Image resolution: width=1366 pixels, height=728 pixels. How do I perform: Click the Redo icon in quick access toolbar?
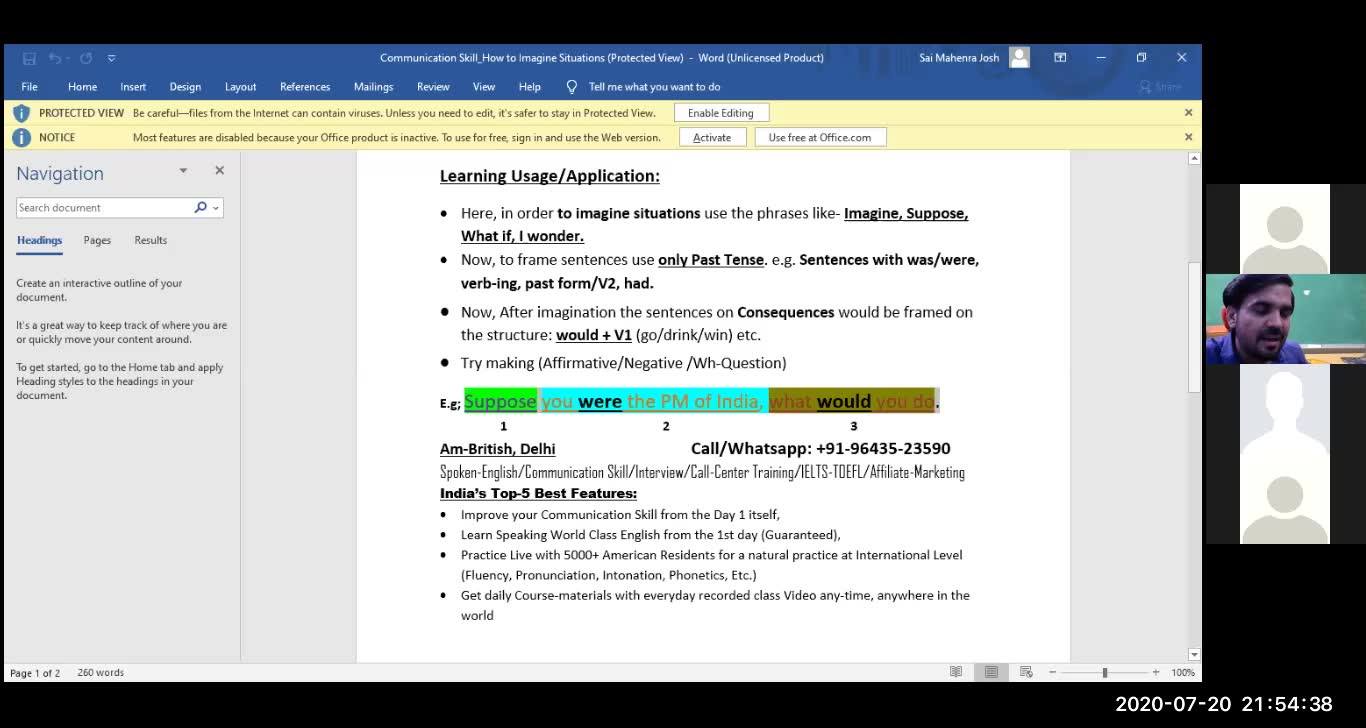(x=86, y=58)
